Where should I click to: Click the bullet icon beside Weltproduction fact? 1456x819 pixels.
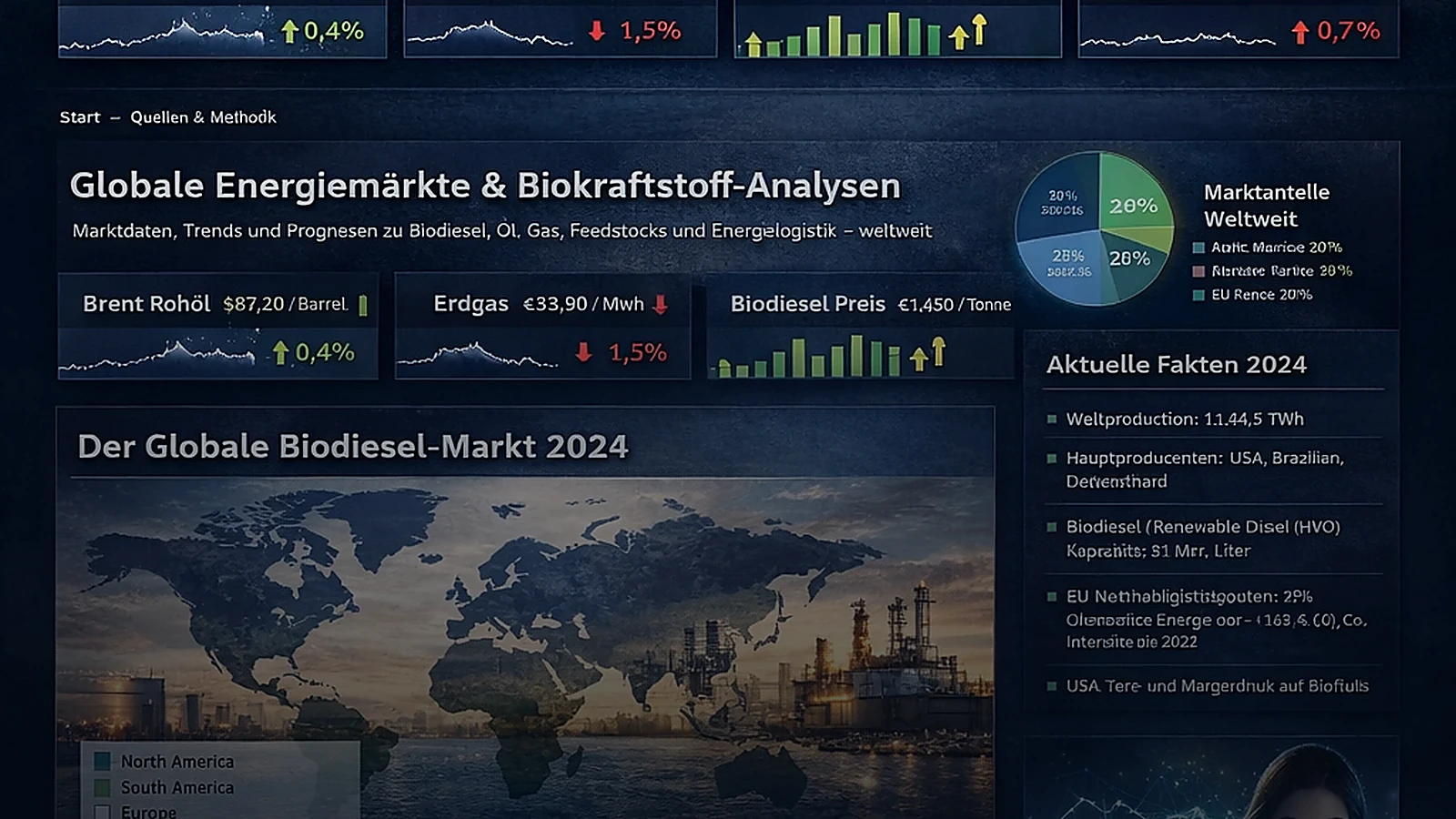pos(1052,420)
